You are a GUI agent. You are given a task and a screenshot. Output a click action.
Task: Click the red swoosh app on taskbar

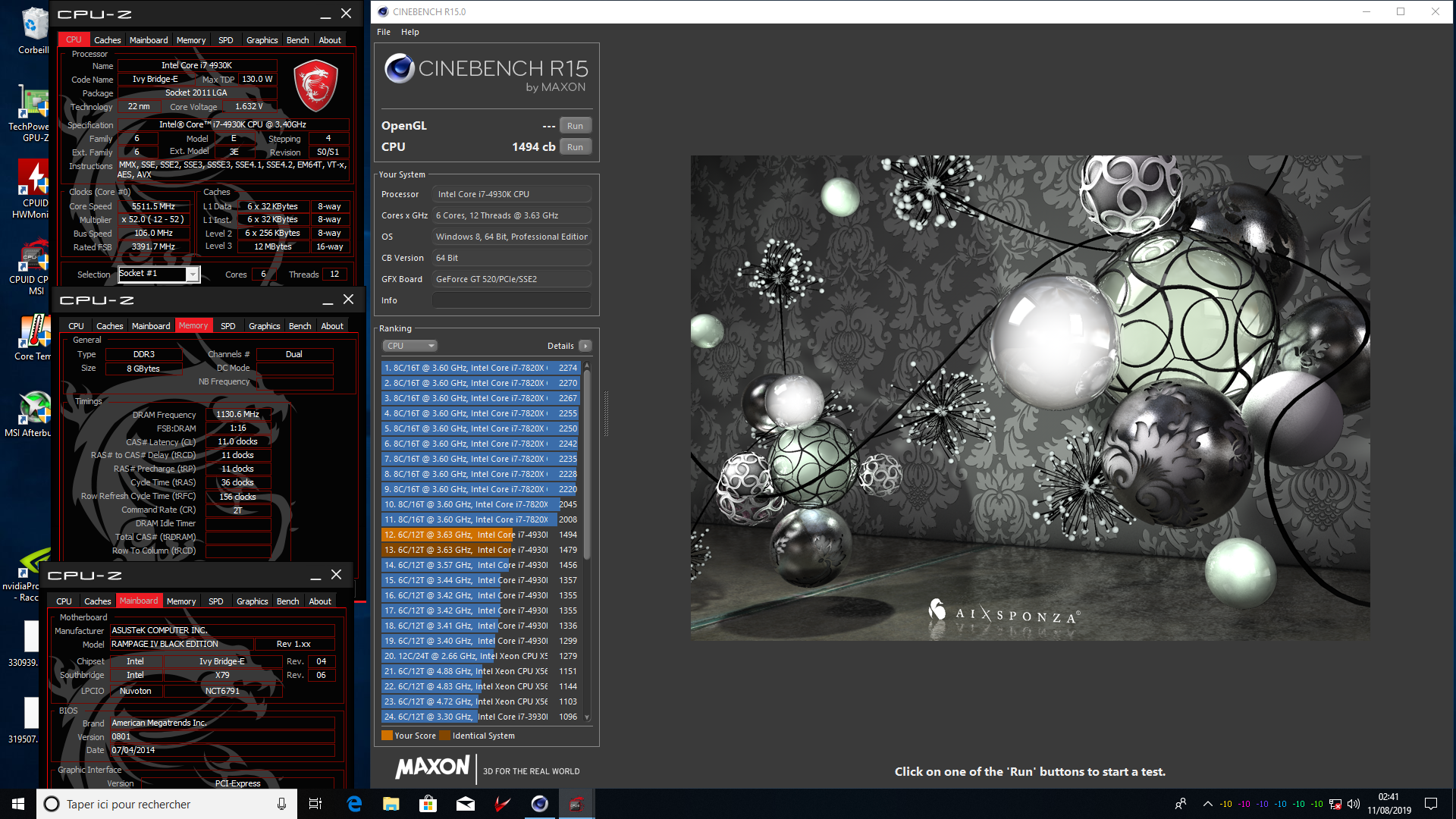coord(503,804)
